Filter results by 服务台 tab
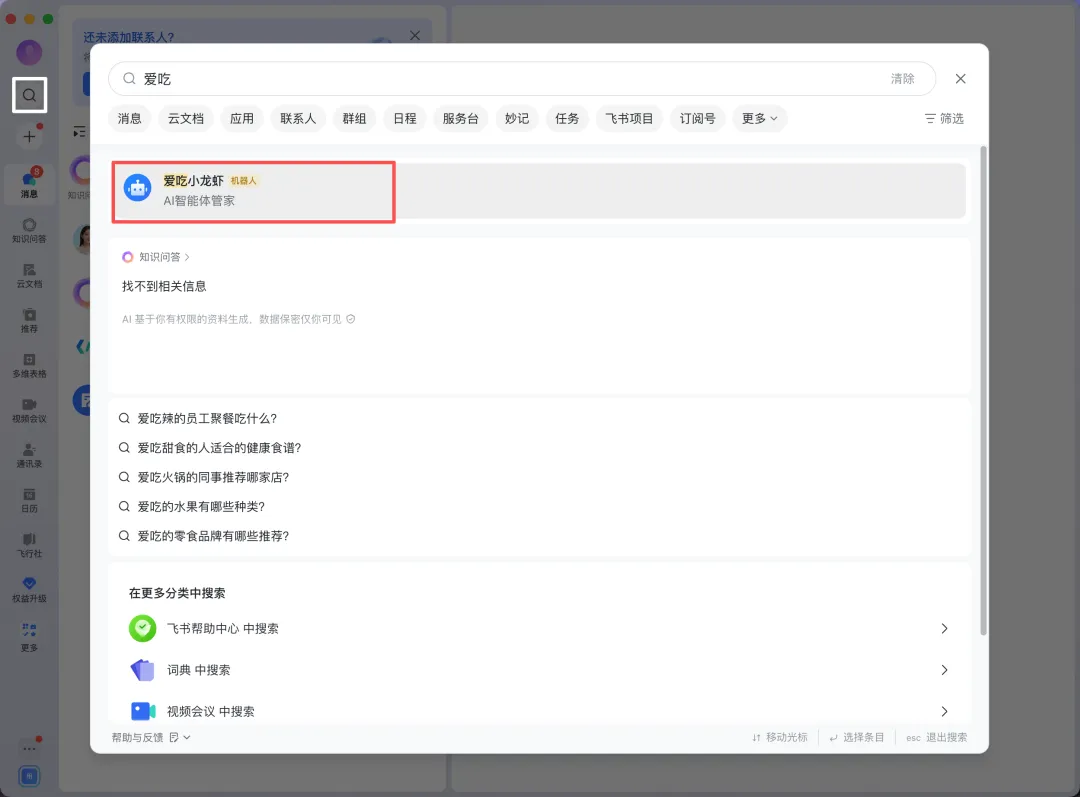This screenshot has height=797, width=1080. (461, 118)
